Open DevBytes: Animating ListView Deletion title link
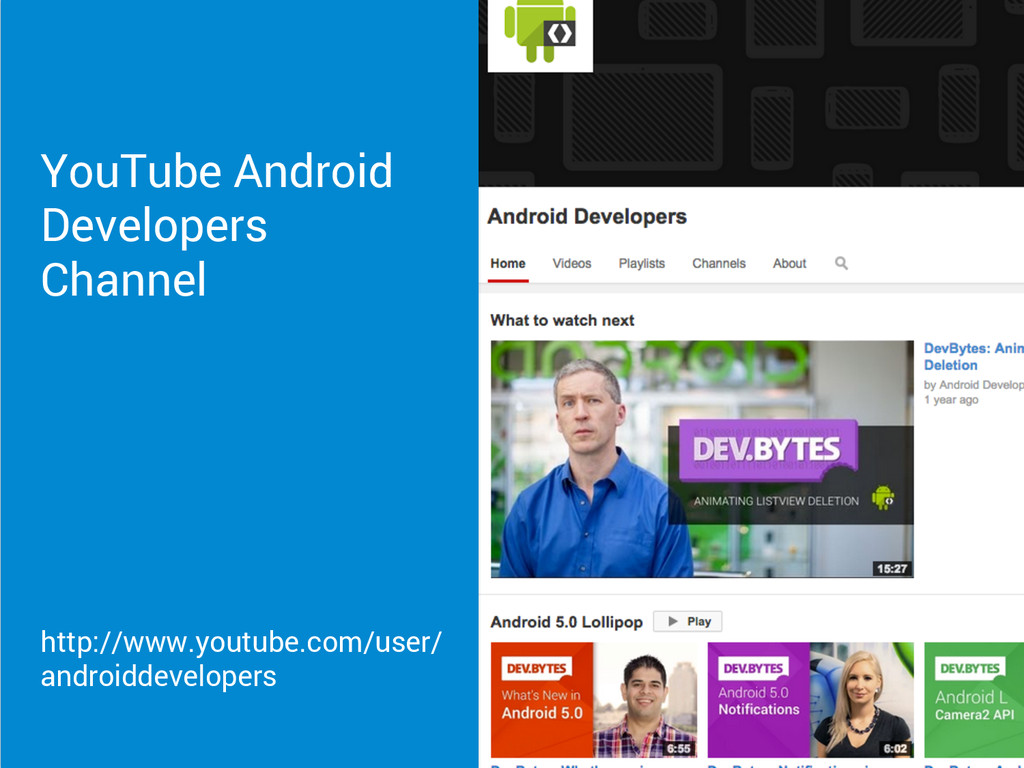This screenshot has height=768, width=1024. click(x=974, y=357)
